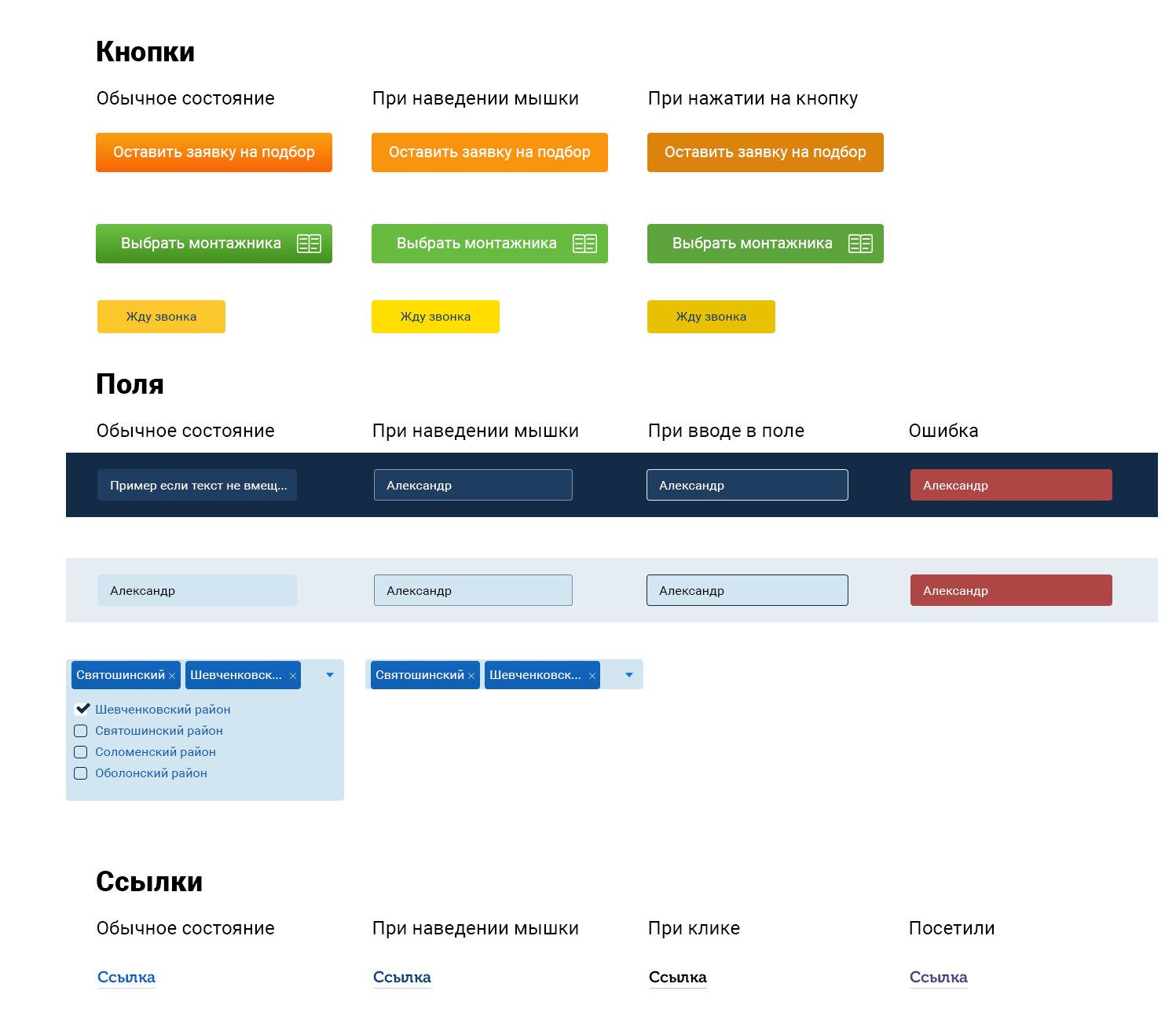Remove Святошинский tag in expanded multiselect

[172, 676]
